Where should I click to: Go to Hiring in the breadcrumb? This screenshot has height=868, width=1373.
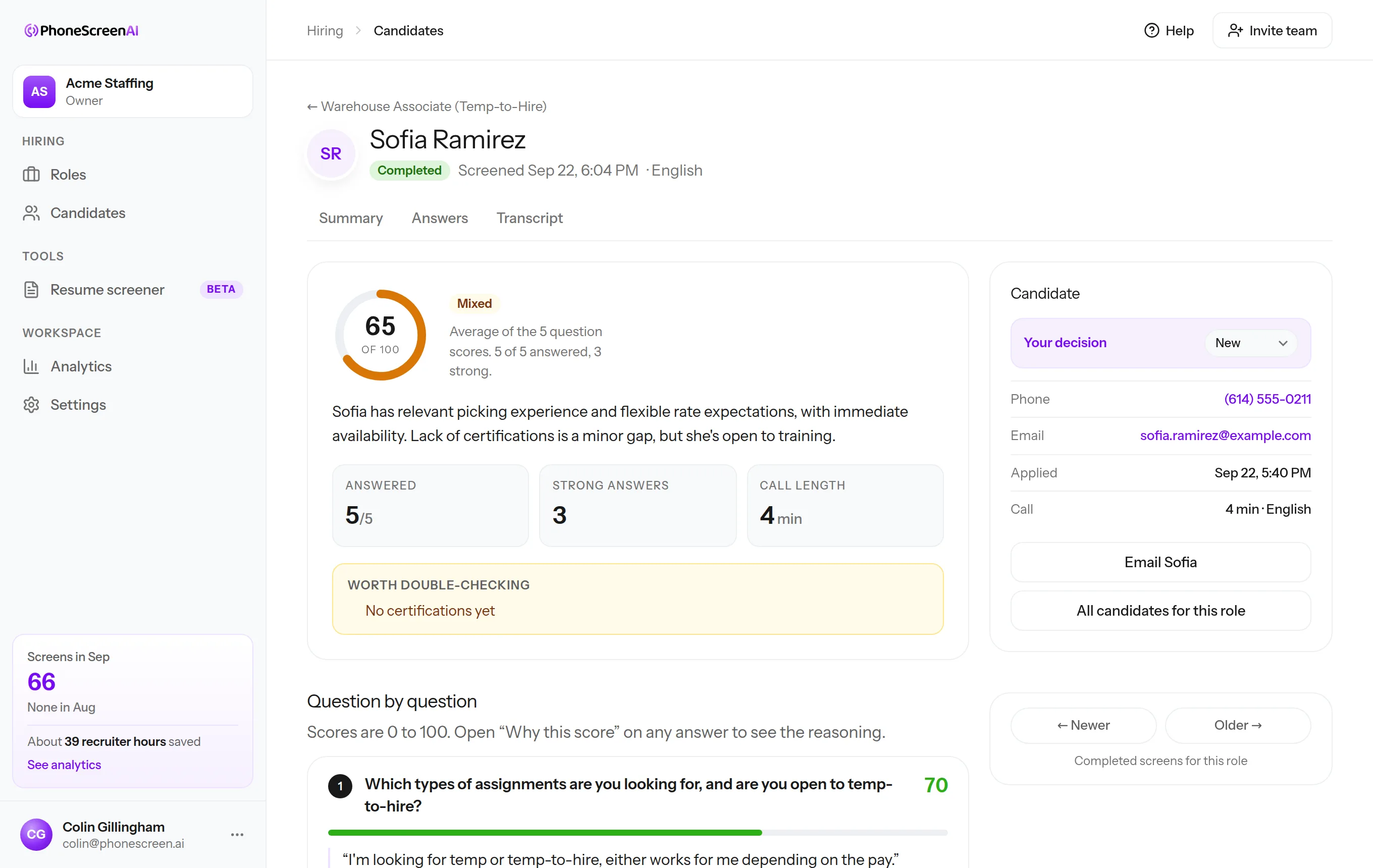pos(325,31)
